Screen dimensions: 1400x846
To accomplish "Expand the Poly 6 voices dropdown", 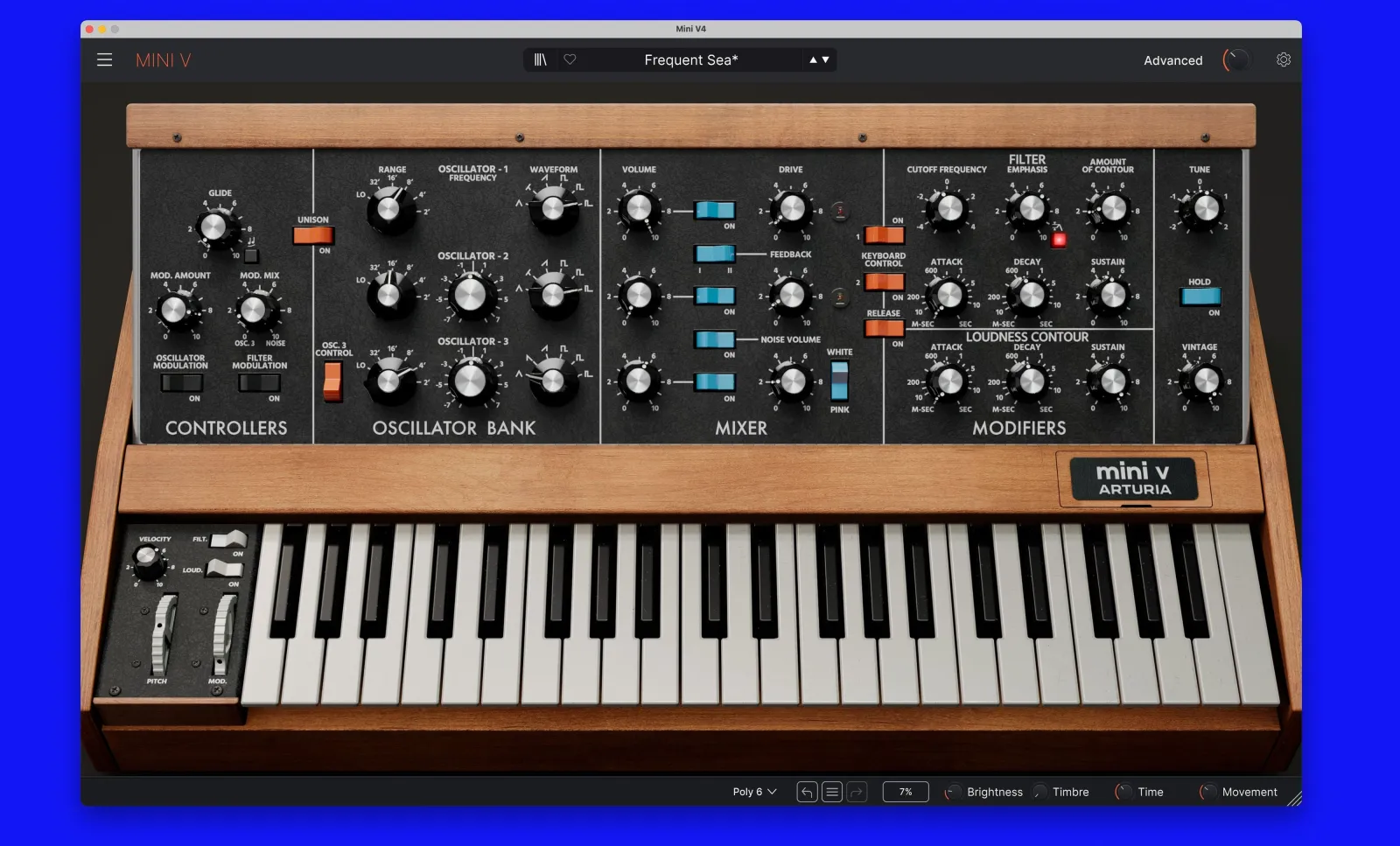I will (754, 792).
